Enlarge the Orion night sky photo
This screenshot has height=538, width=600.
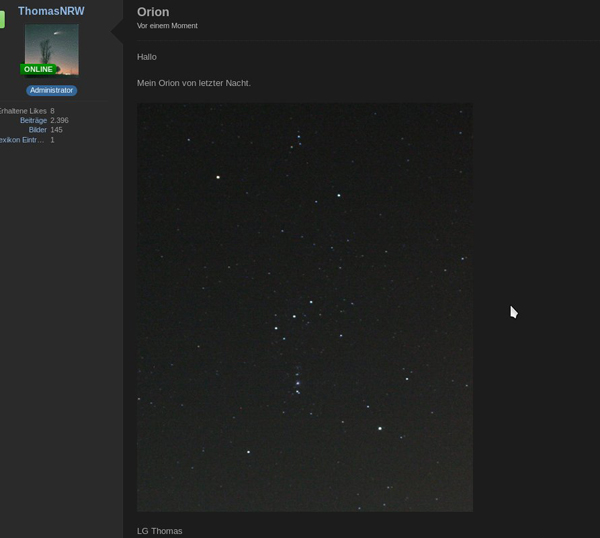pyautogui.click(x=305, y=307)
